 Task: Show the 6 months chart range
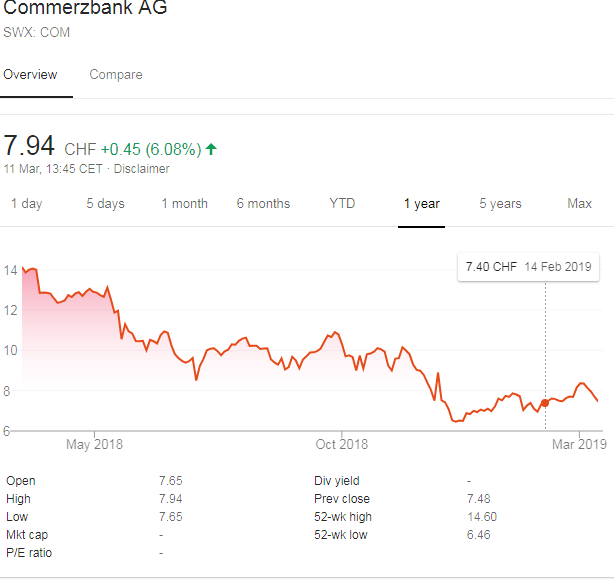pyautogui.click(x=263, y=204)
